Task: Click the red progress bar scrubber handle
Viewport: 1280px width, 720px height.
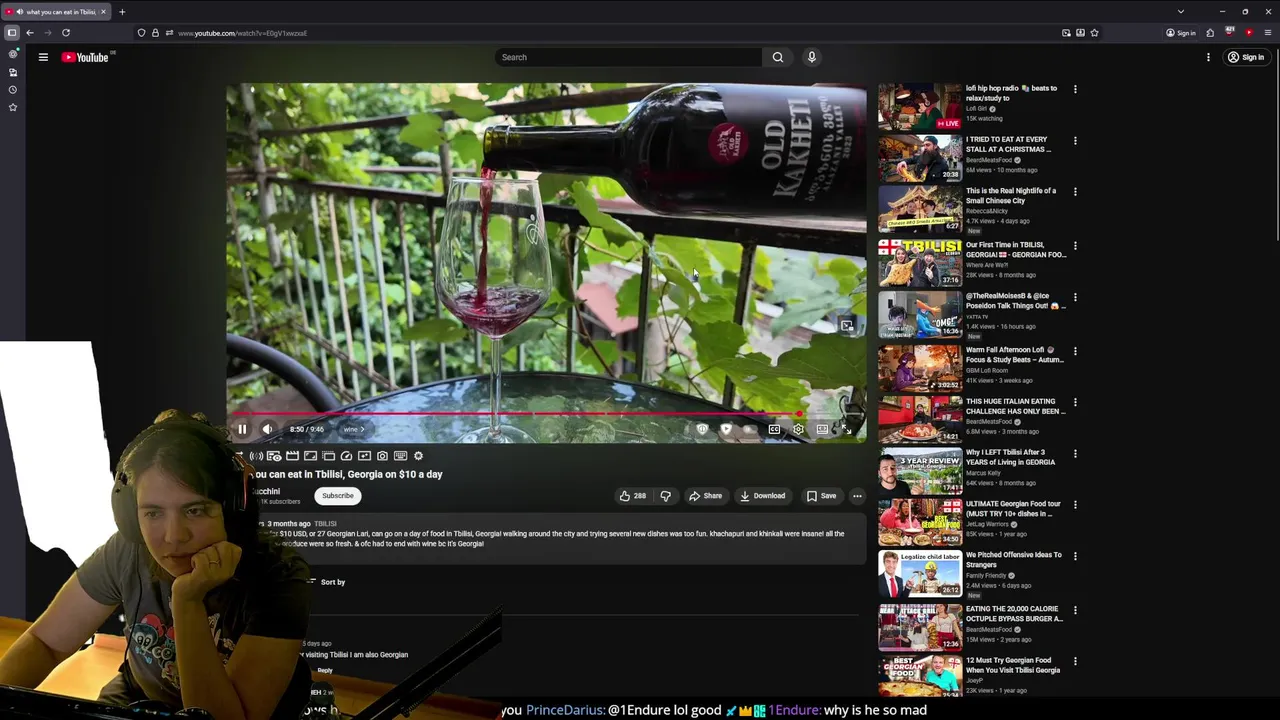Action: [x=799, y=413]
